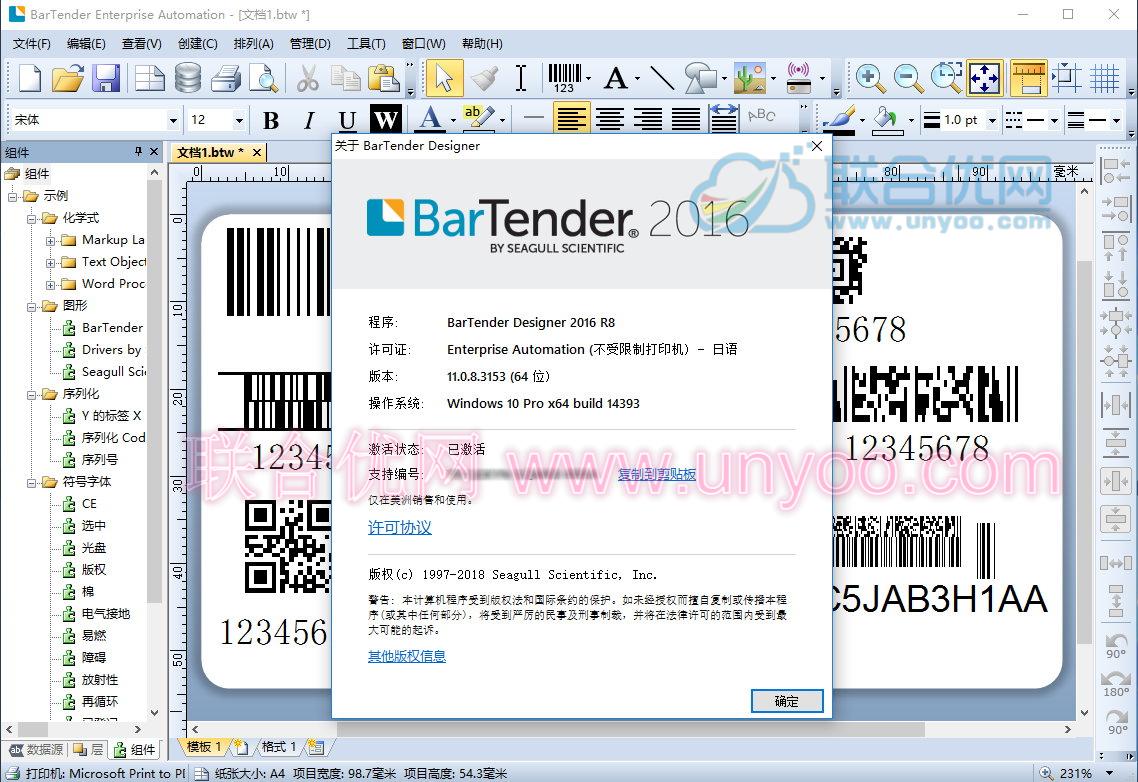Select justified text alignment
1138x782 pixels.
coord(685,118)
